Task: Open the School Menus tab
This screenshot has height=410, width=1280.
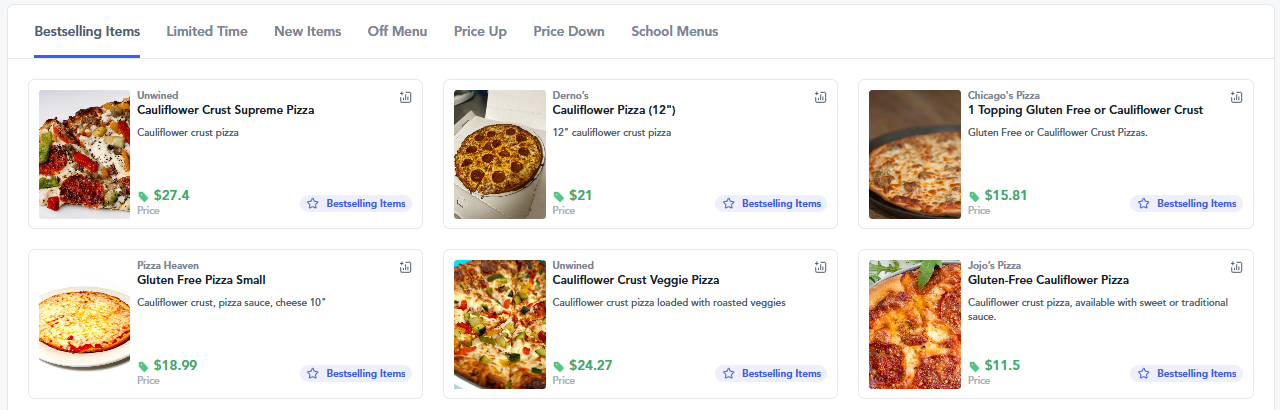Action: click(x=675, y=31)
